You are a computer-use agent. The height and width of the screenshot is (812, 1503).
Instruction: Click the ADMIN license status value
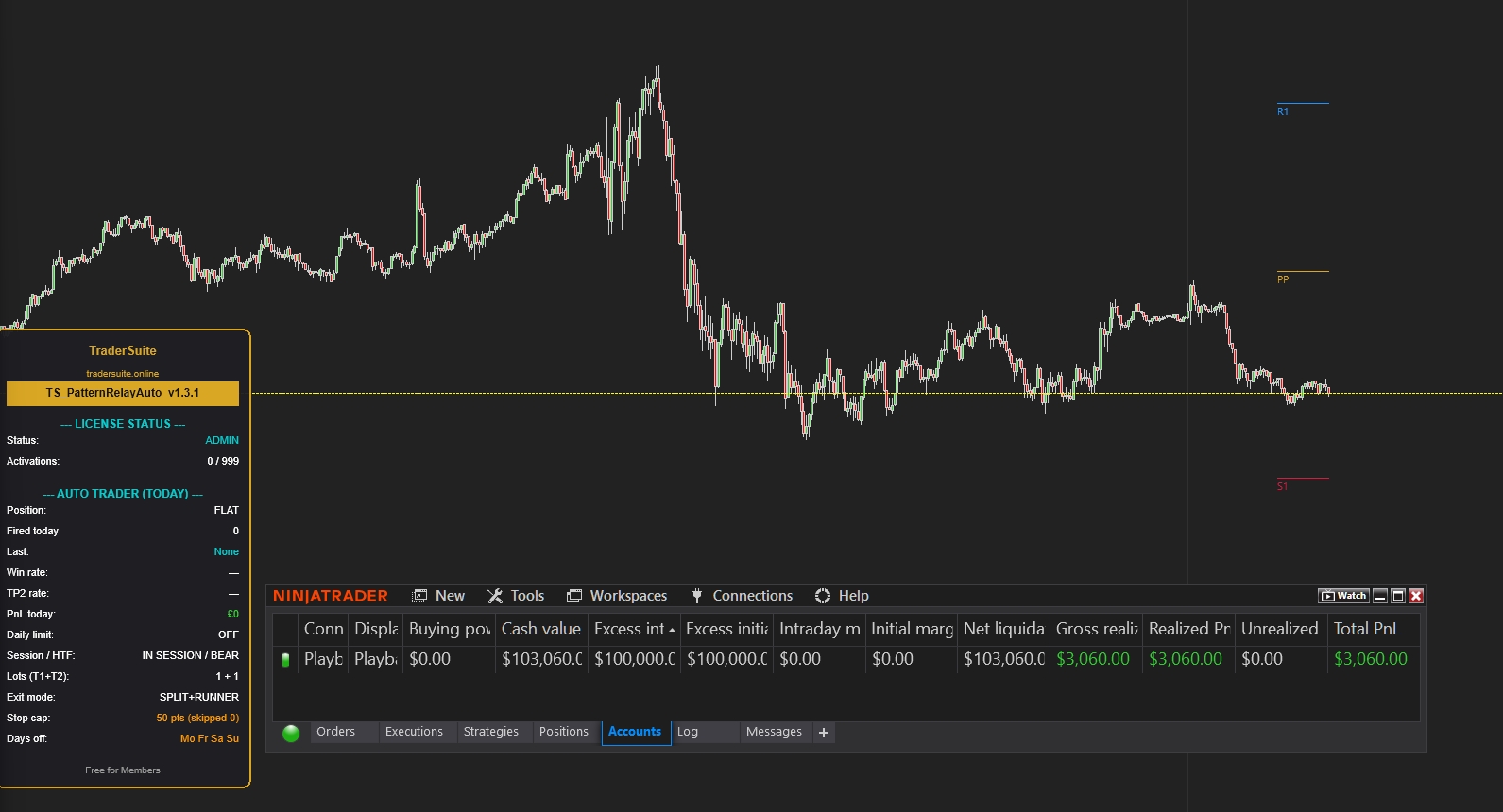[x=222, y=440]
